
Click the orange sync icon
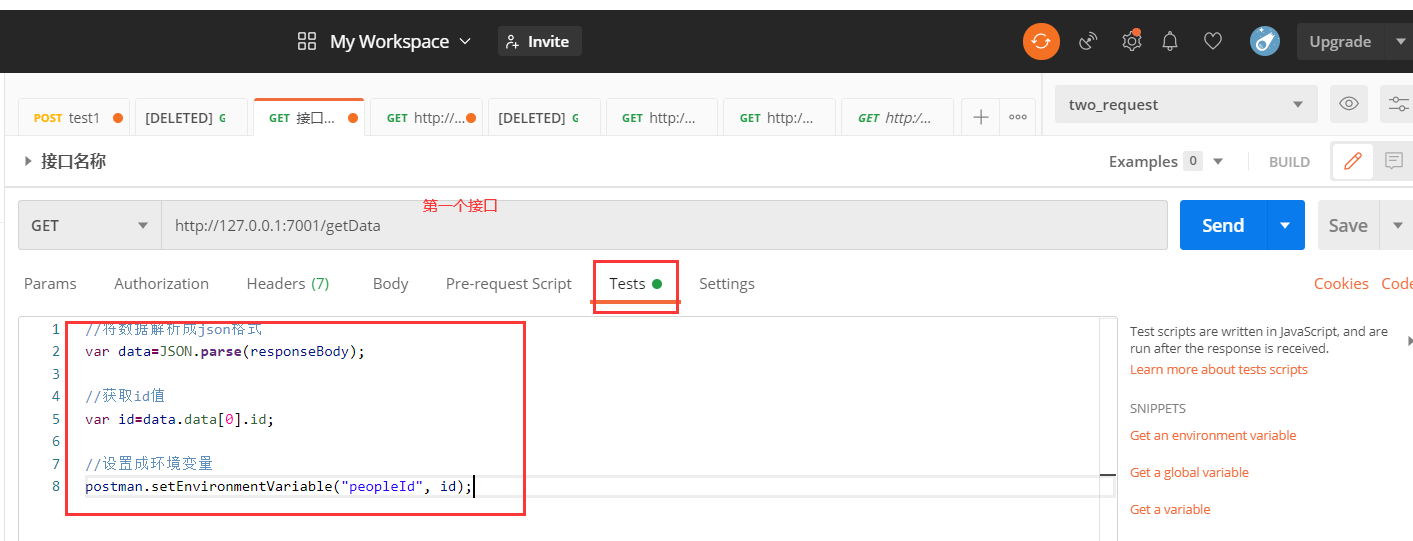(x=1041, y=41)
